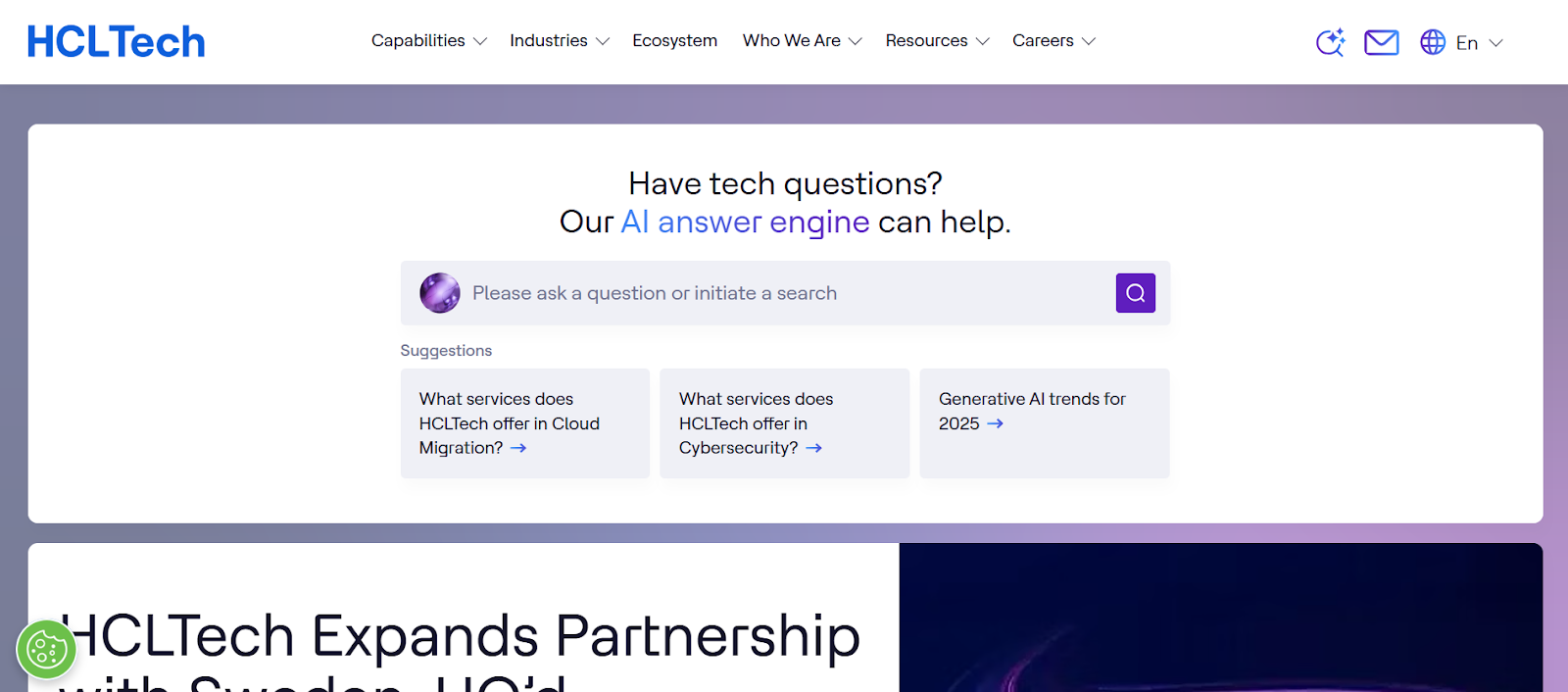Click the envelope contact icon

point(1381,42)
